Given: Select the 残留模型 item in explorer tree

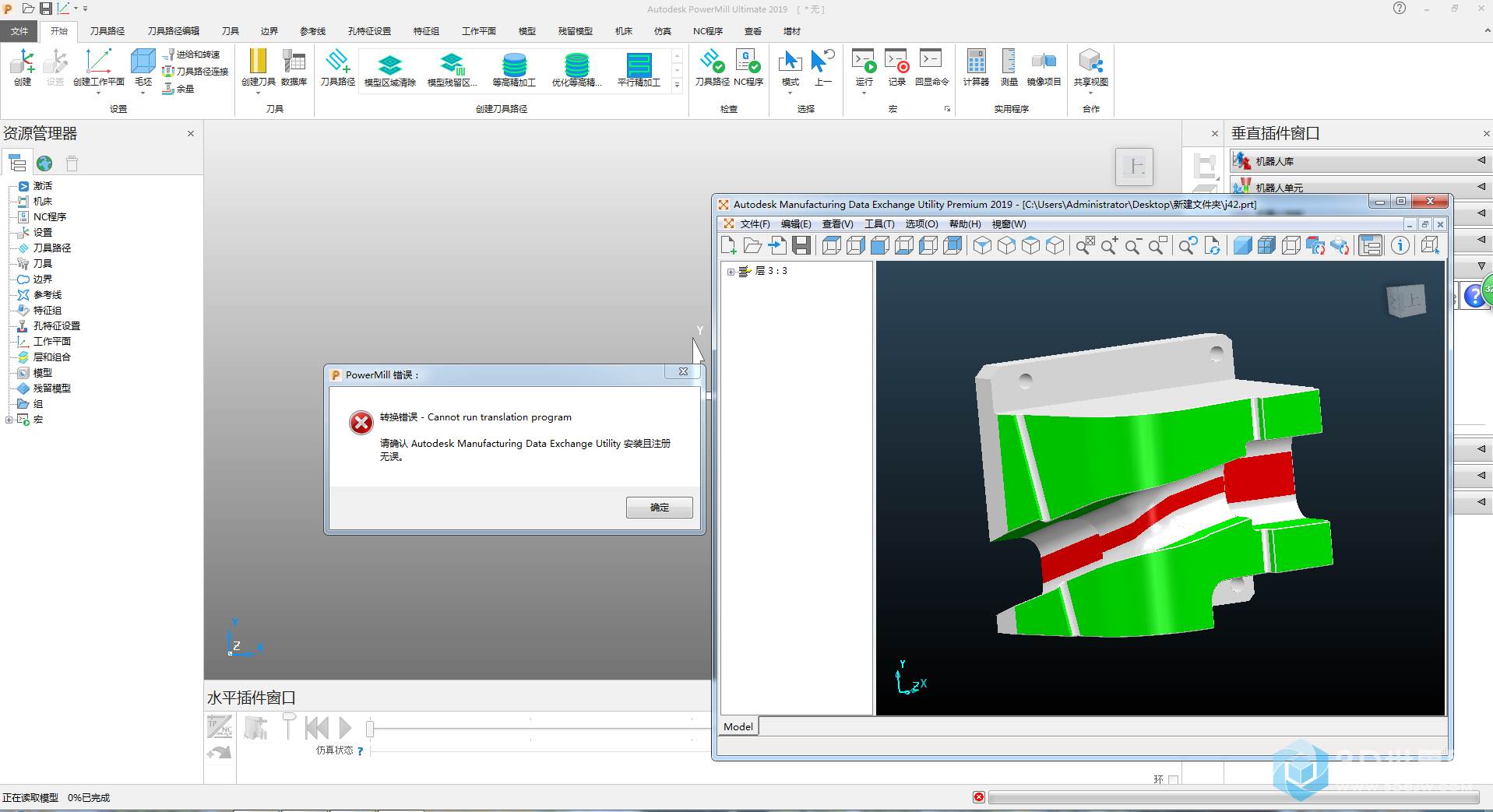Looking at the screenshot, I should pyautogui.click(x=51, y=388).
